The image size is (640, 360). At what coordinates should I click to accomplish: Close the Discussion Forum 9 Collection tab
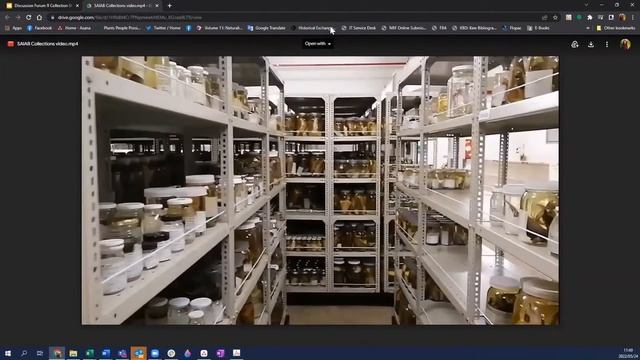[x=77, y=6]
